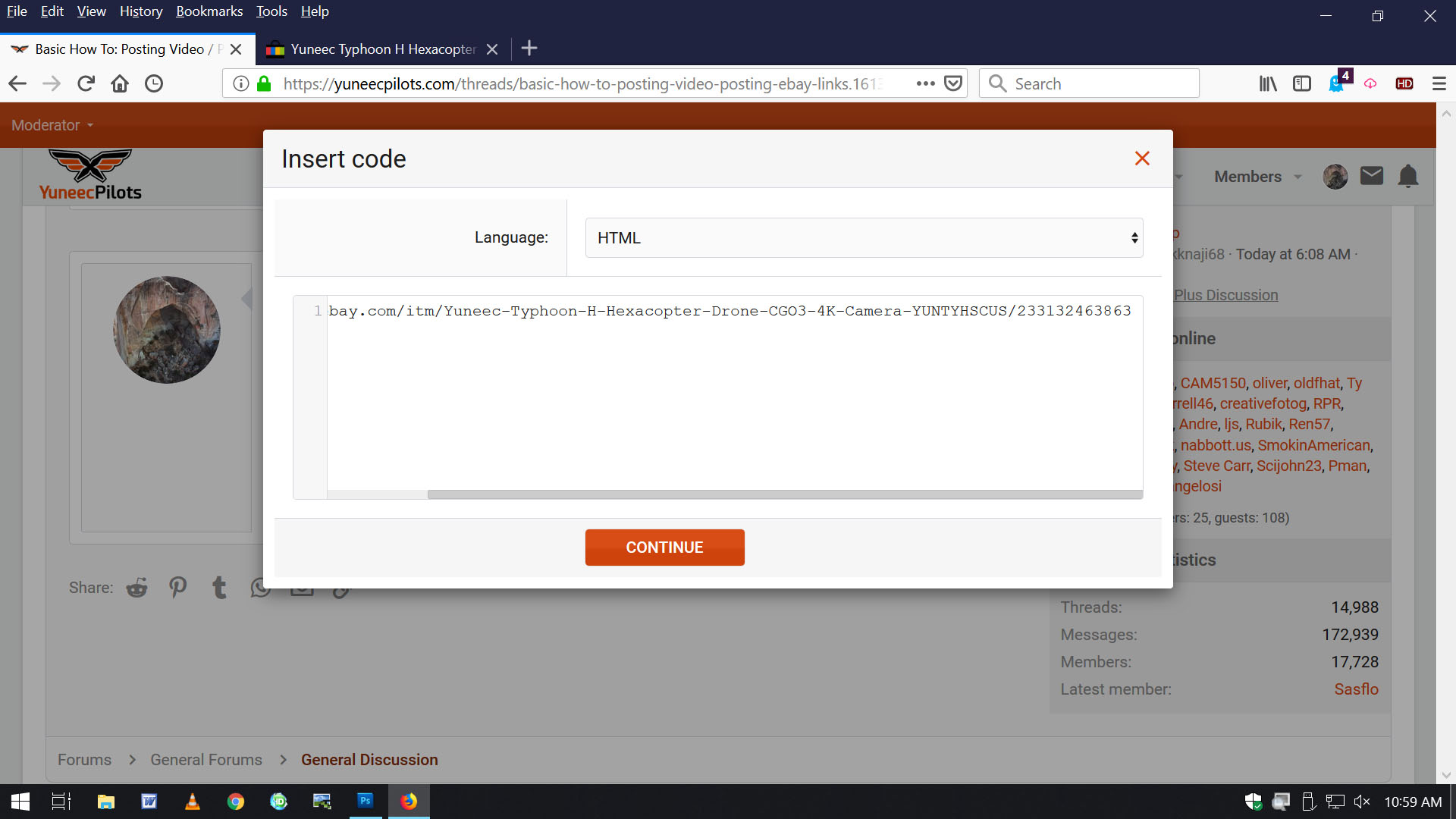Image resolution: width=1456 pixels, height=819 pixels.
Task: Share on Tumblr
Action: (219, 588)
